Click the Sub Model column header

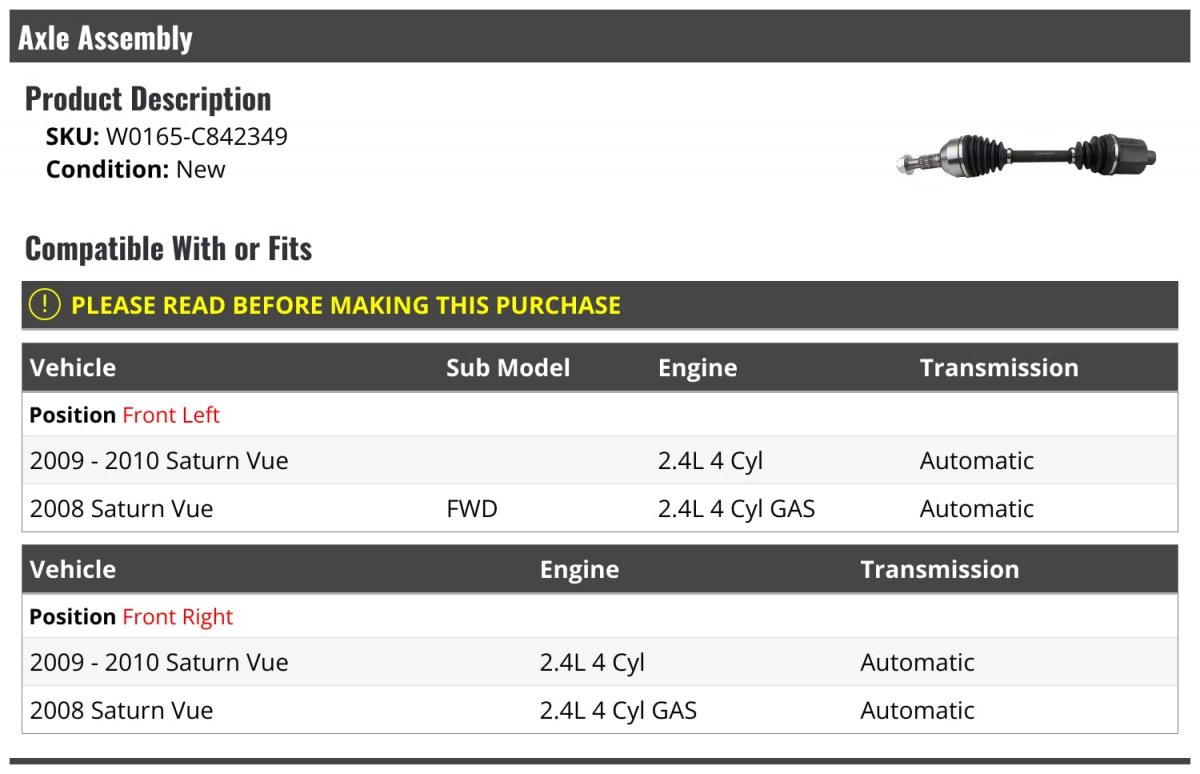(508, 368)
